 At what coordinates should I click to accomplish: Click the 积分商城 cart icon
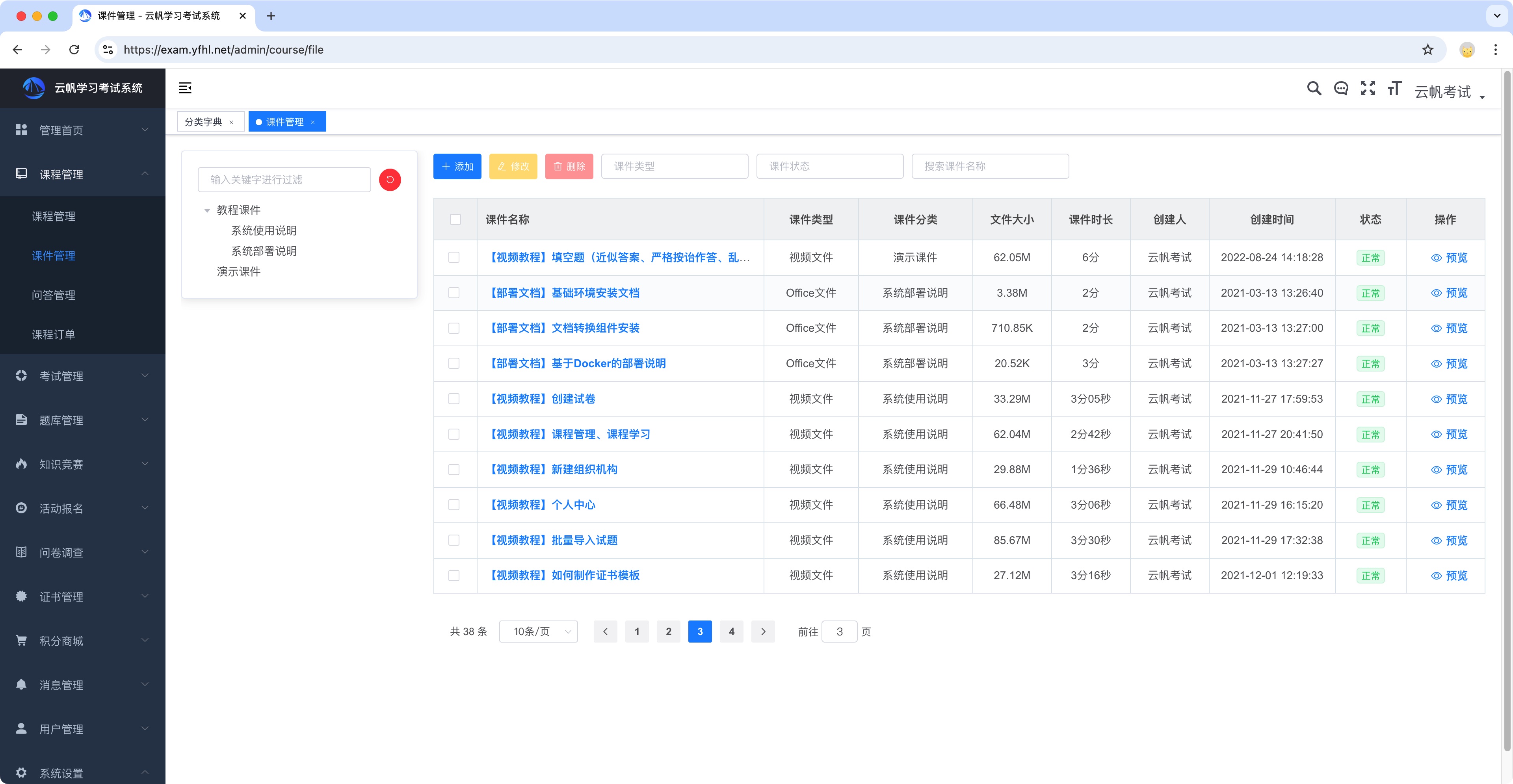pyautogui.click(x=21, y=640)
